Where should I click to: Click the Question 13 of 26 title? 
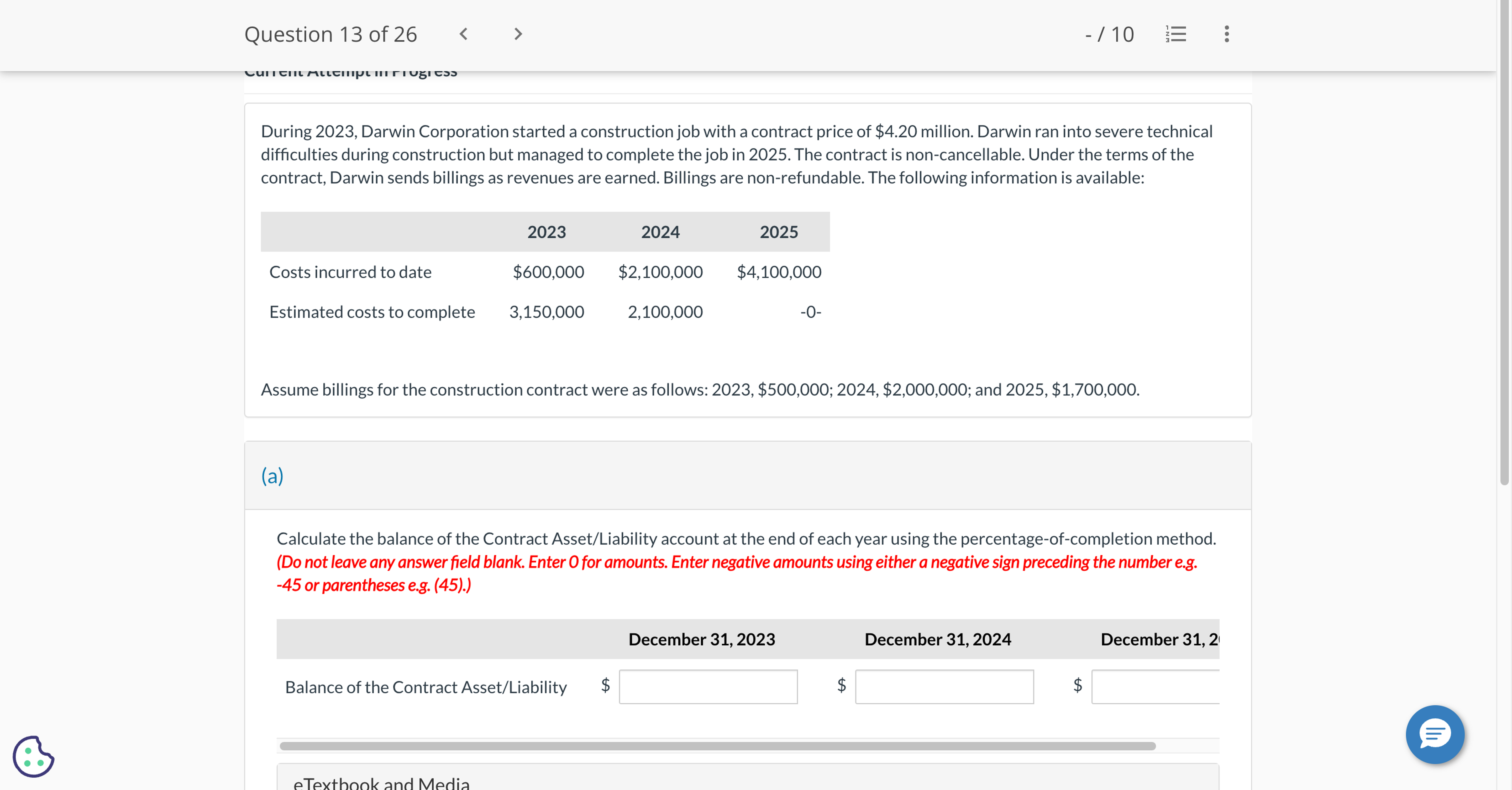tap(330, 34)
